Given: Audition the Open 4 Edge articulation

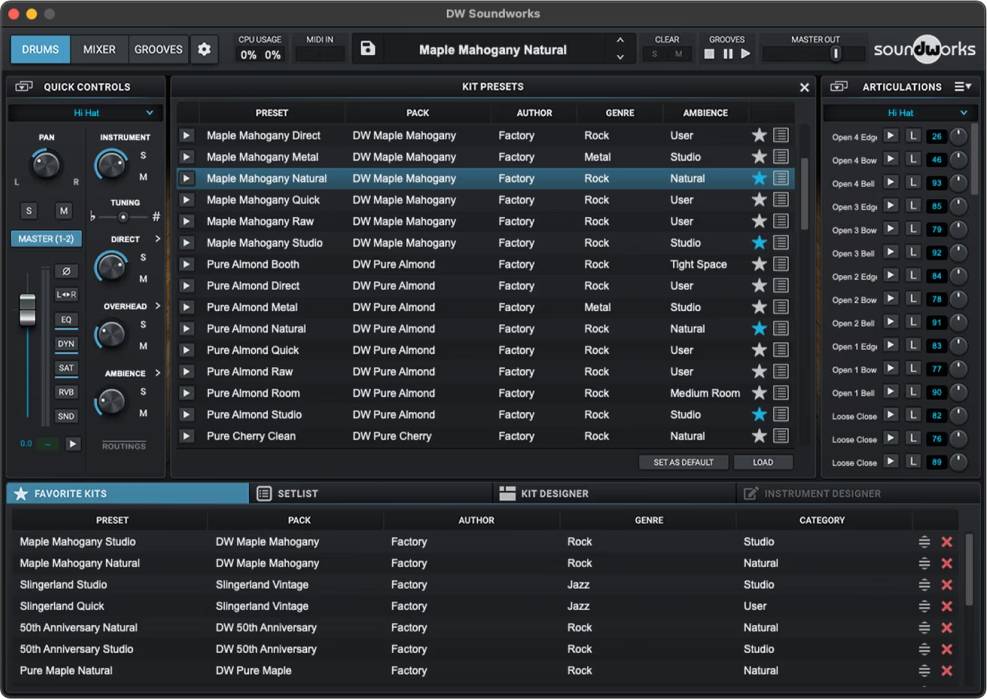Looking at the screenshot, I should click(x=890, y=136).
